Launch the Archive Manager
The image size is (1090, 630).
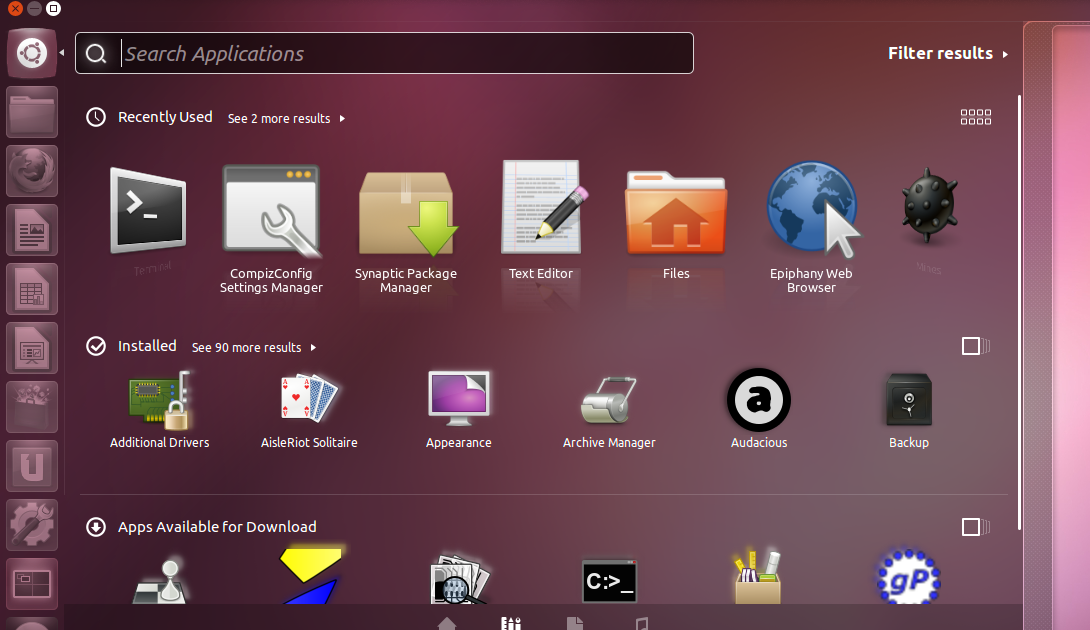[609, 396]
